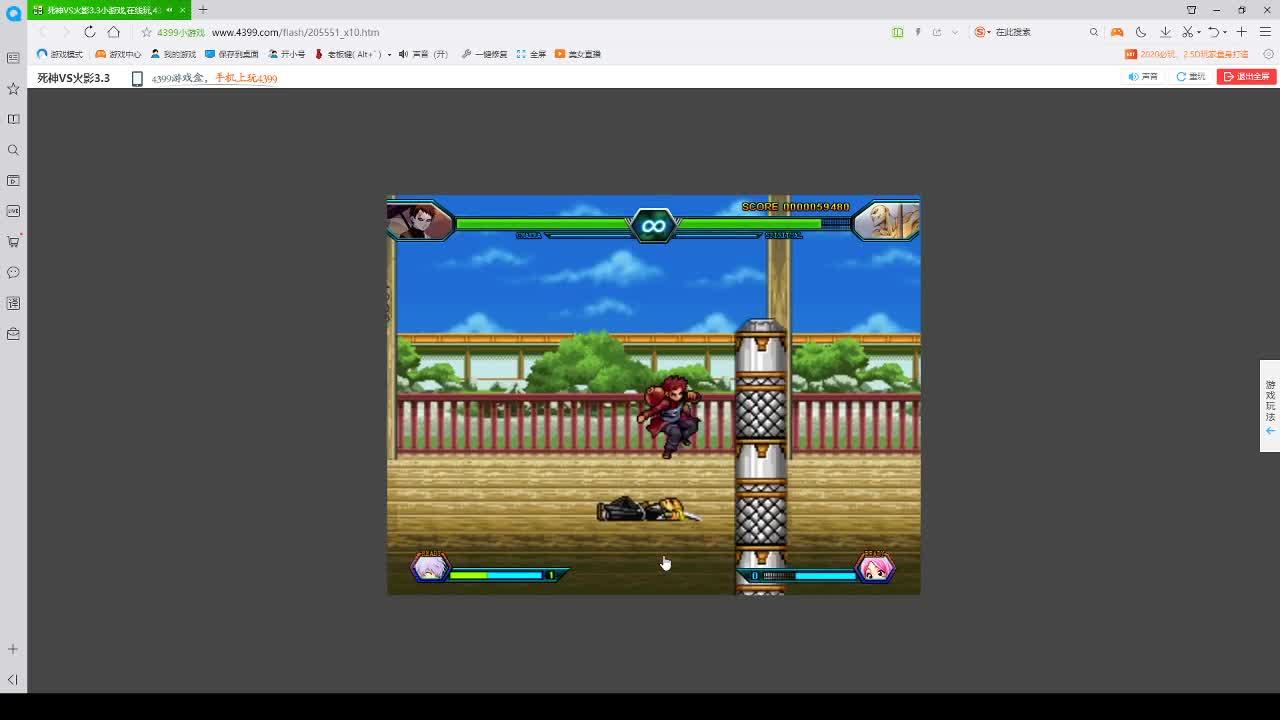Click the 在此搜索 search box
Viewport: 1280px width, 720px height.
coord(1038,32)
